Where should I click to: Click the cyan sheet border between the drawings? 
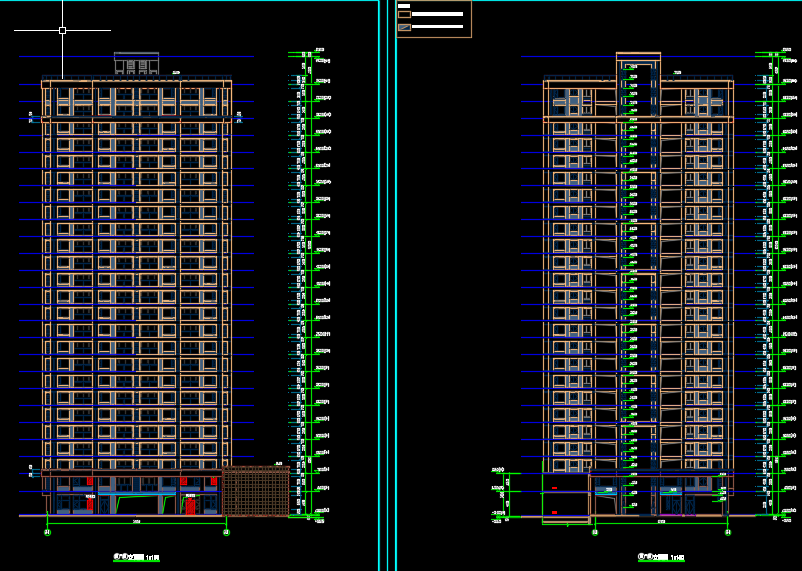[379, 300]
